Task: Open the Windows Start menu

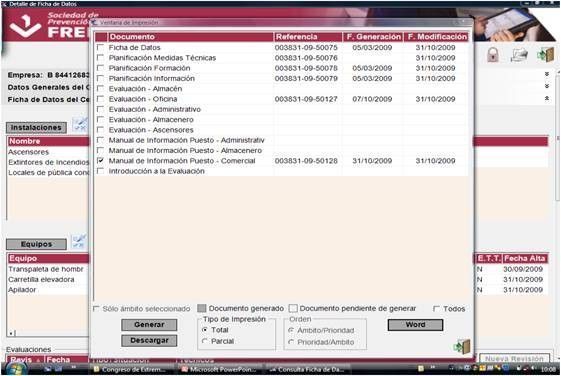Action: (x=16, y=369)
